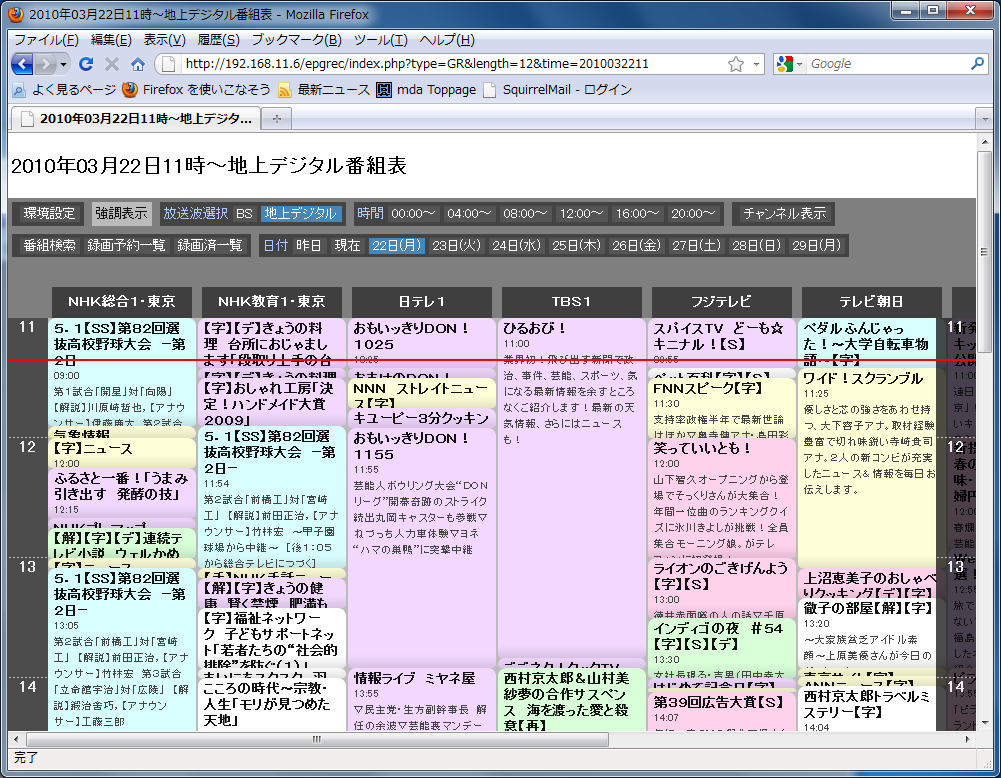Screen dimensions: 1001x778
Task: Jump to the 16:00～ time slot
Action: (637, 214)
